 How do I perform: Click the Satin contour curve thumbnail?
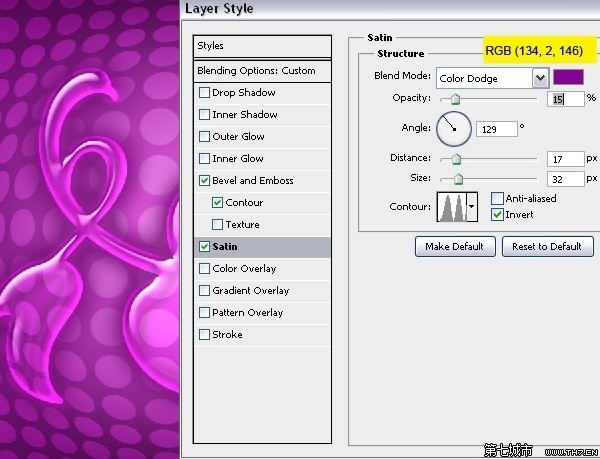coord(451,207)
